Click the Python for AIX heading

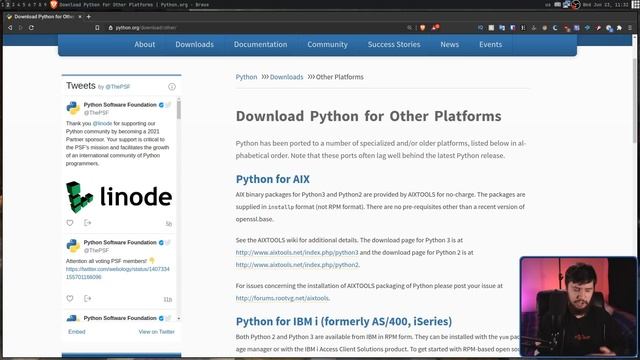[x=273, y=179]
